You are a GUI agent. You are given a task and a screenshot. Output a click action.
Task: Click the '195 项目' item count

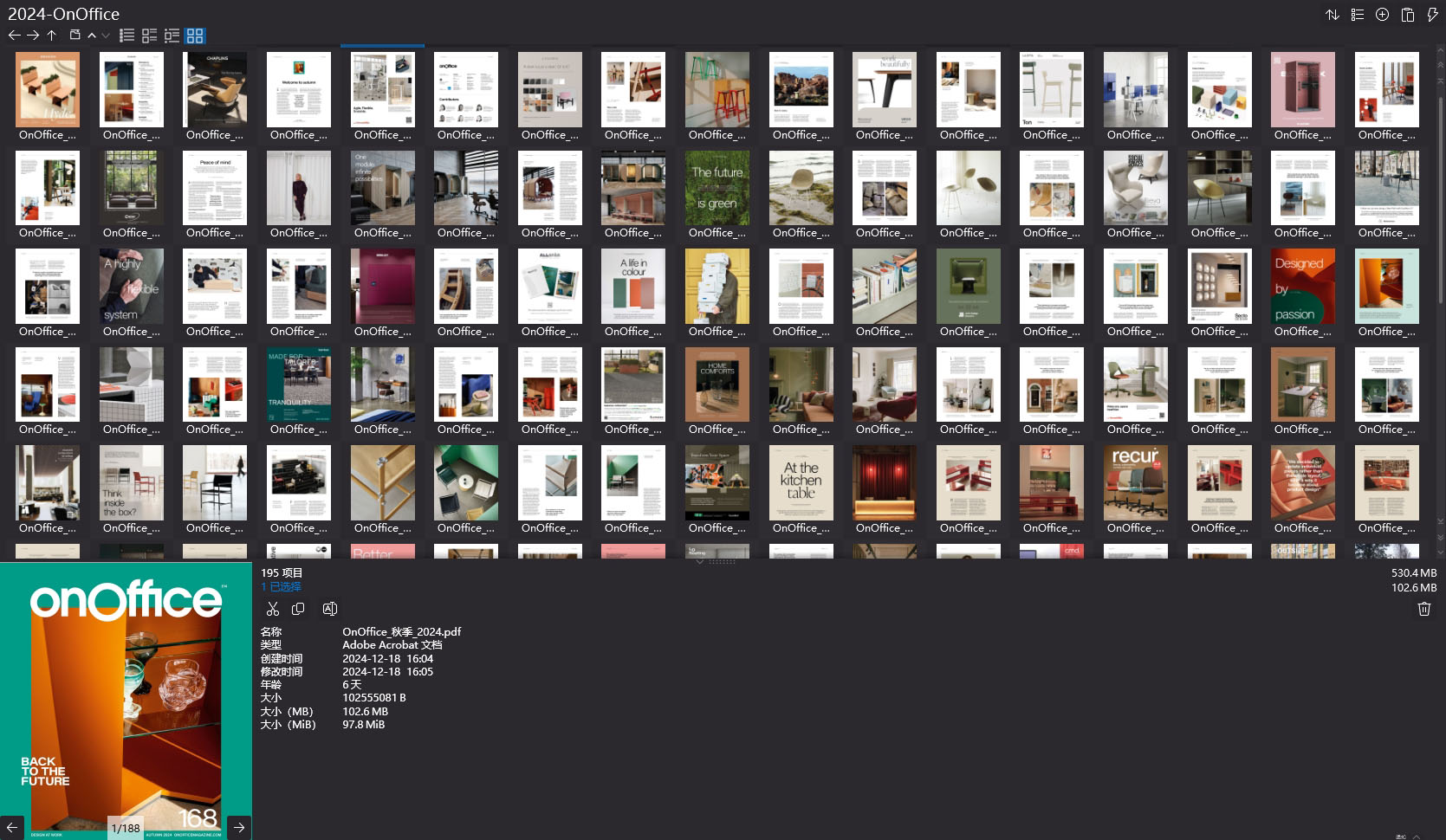[282, 572]
